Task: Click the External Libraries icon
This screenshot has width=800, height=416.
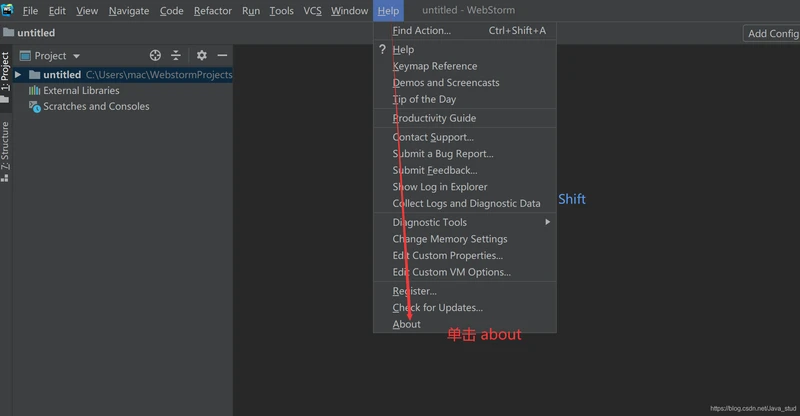Action: pyautogui.click(x=35, y=91)
